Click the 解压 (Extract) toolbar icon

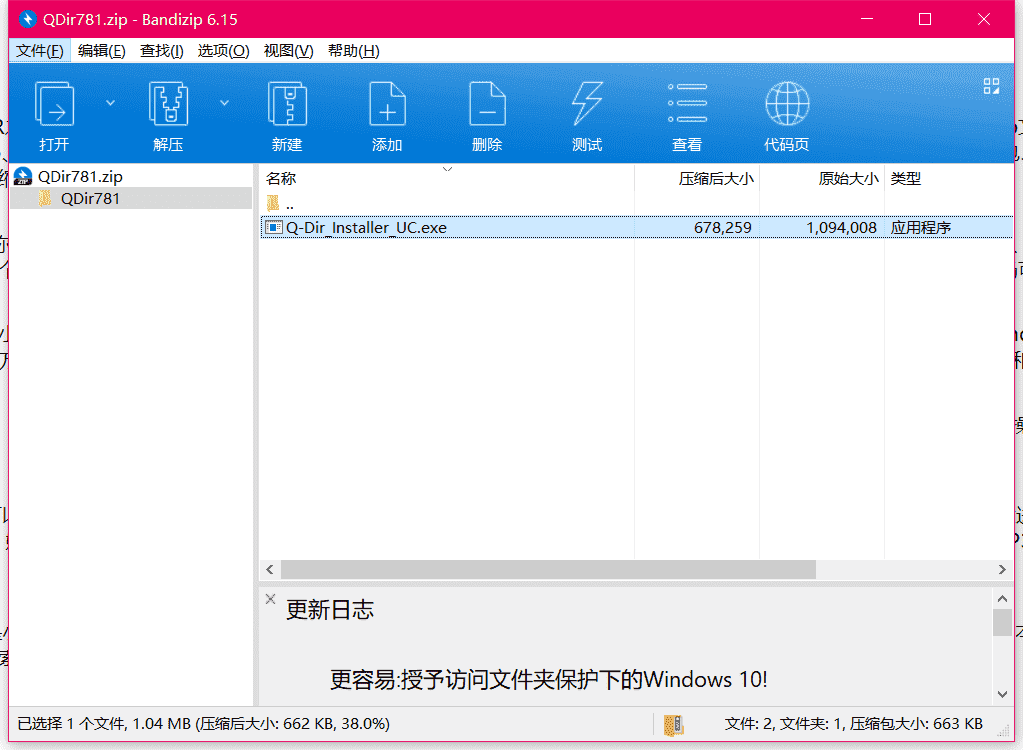(x=168, y=104)
